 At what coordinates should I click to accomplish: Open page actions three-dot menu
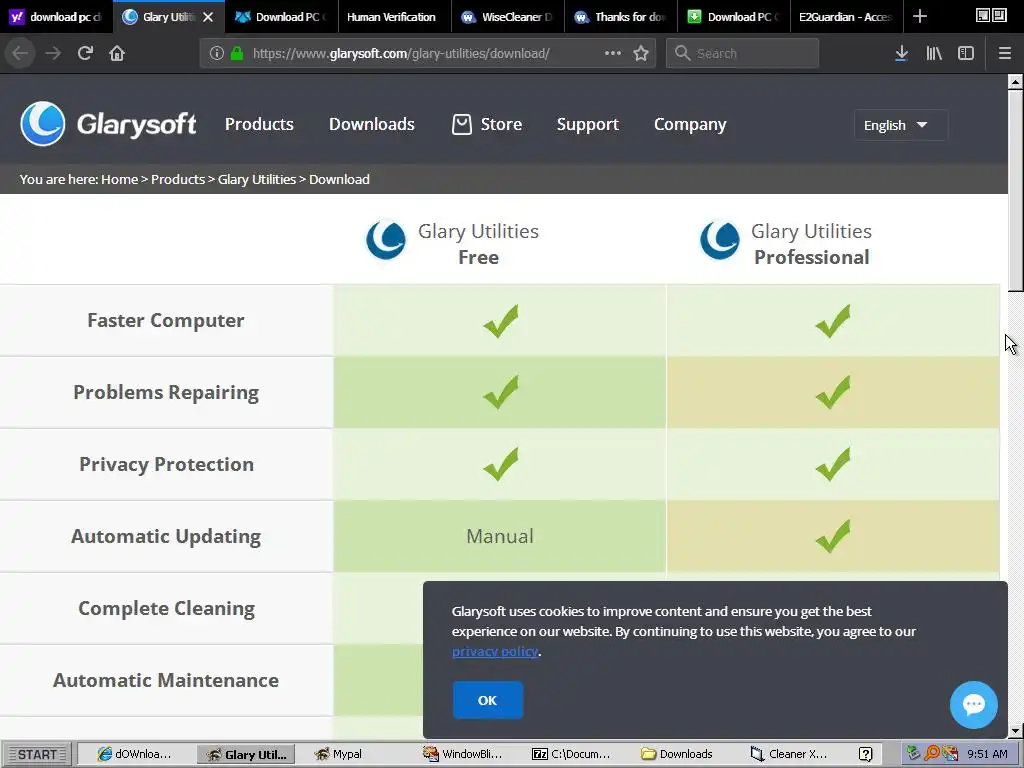pos(613,53)
